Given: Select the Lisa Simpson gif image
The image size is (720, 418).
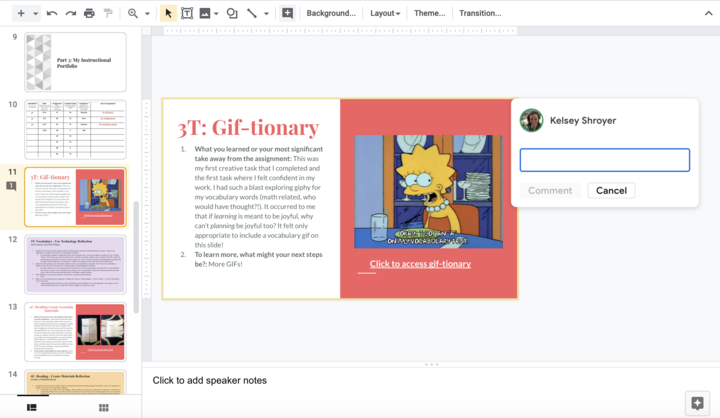Looking at the screenshot, I should [x=428, y=192].
